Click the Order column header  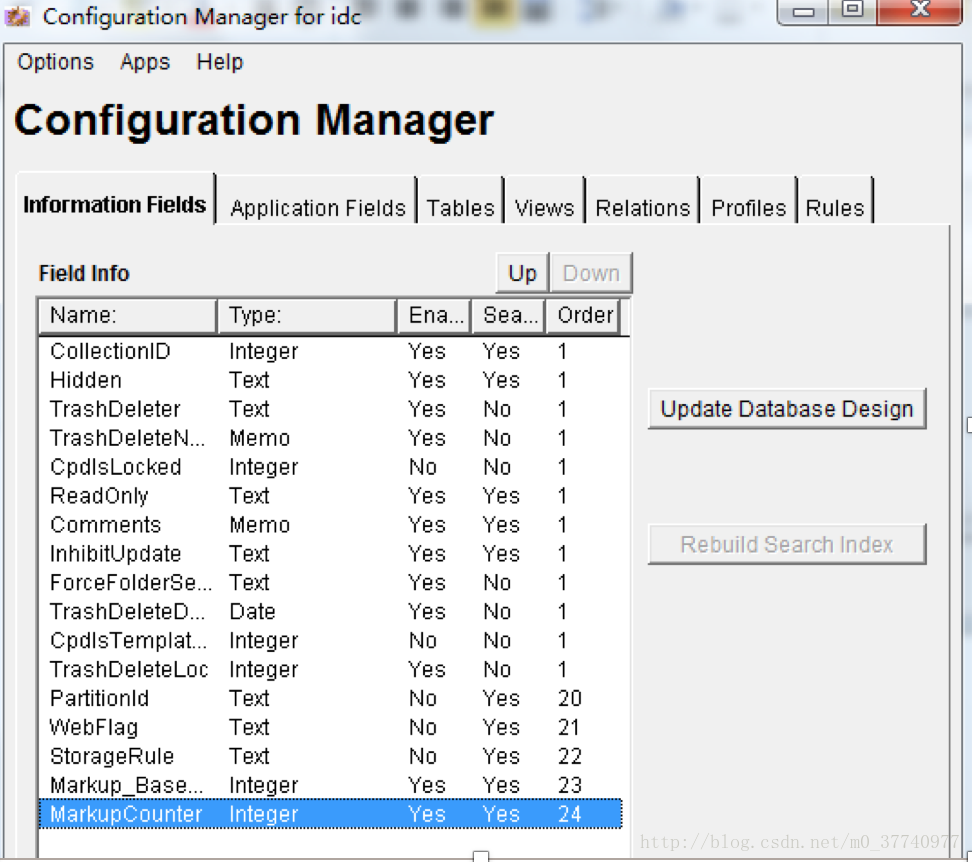584,315
